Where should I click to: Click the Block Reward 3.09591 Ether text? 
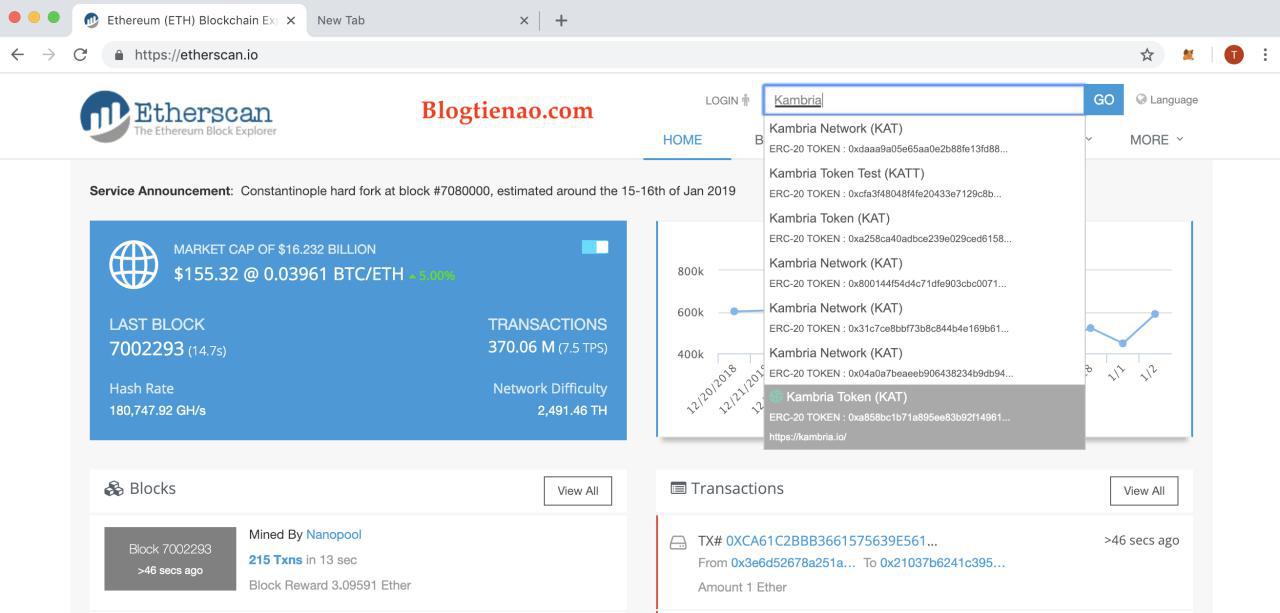[330, 585]
